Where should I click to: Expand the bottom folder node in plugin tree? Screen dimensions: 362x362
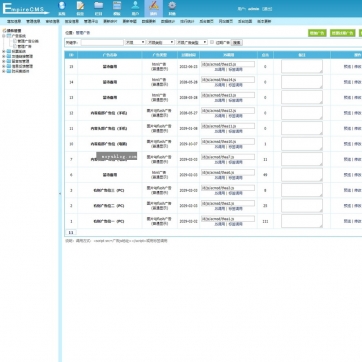click(4, 71)
